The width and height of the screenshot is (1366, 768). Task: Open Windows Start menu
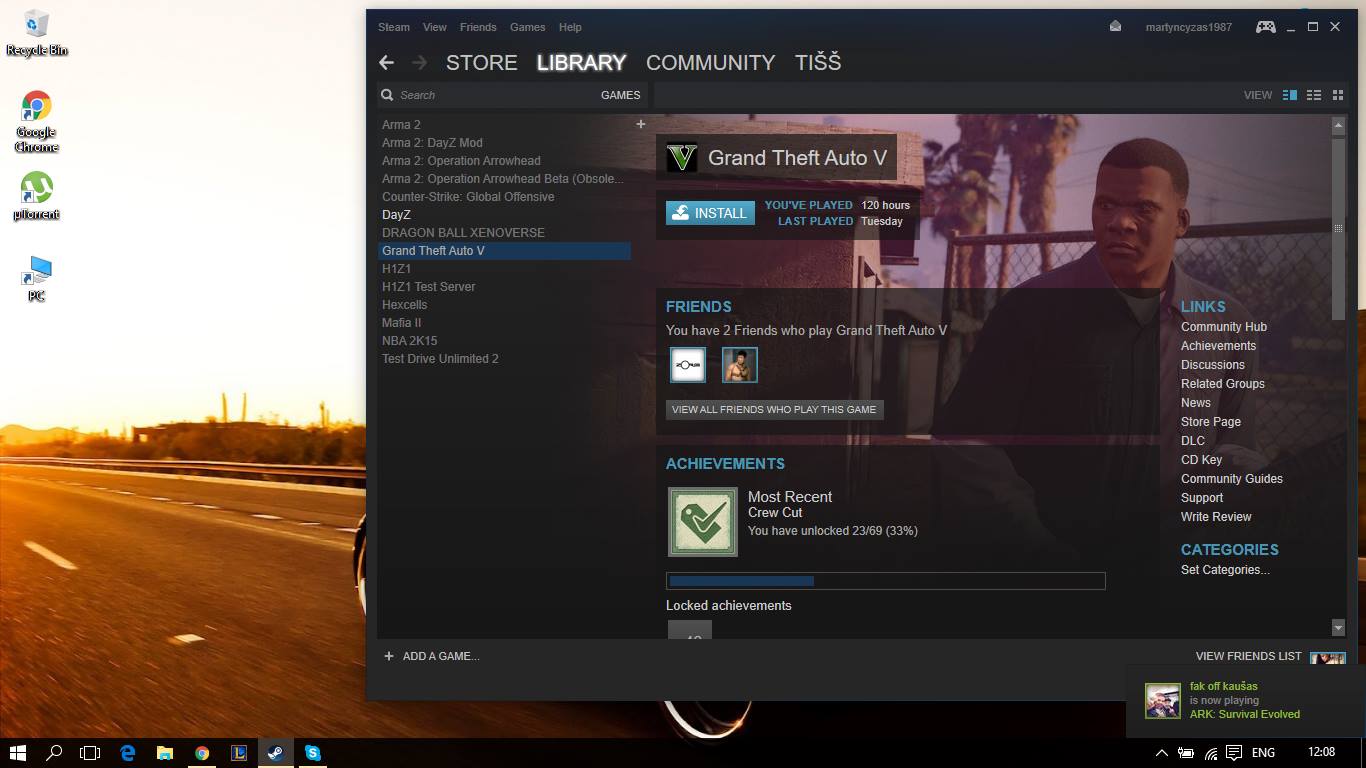pos(18,753)
